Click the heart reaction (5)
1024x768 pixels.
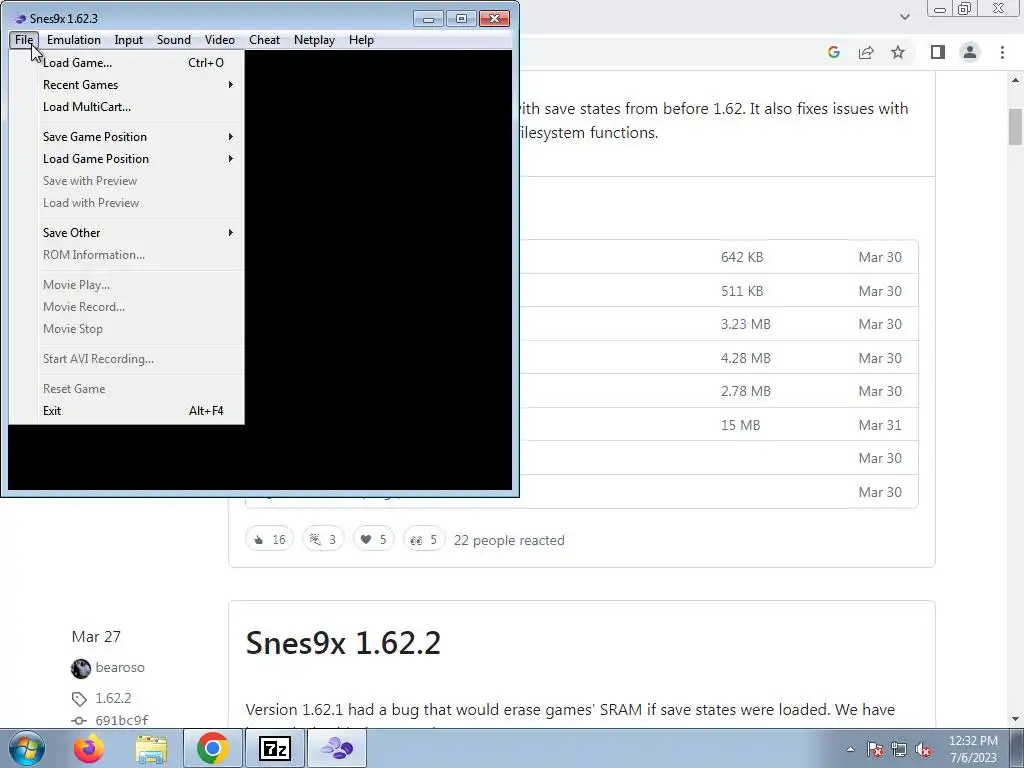[374, 539]
